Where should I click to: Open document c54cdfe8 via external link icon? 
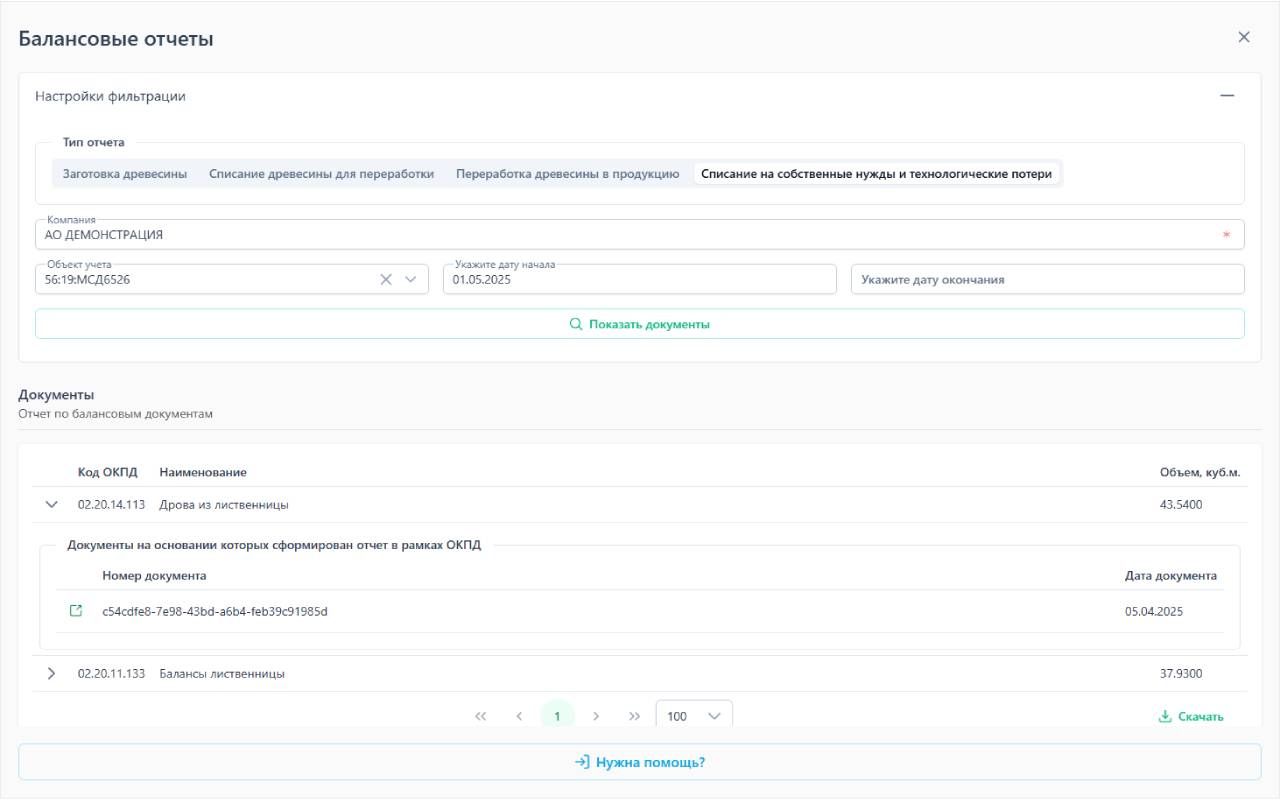click(76, 611)
